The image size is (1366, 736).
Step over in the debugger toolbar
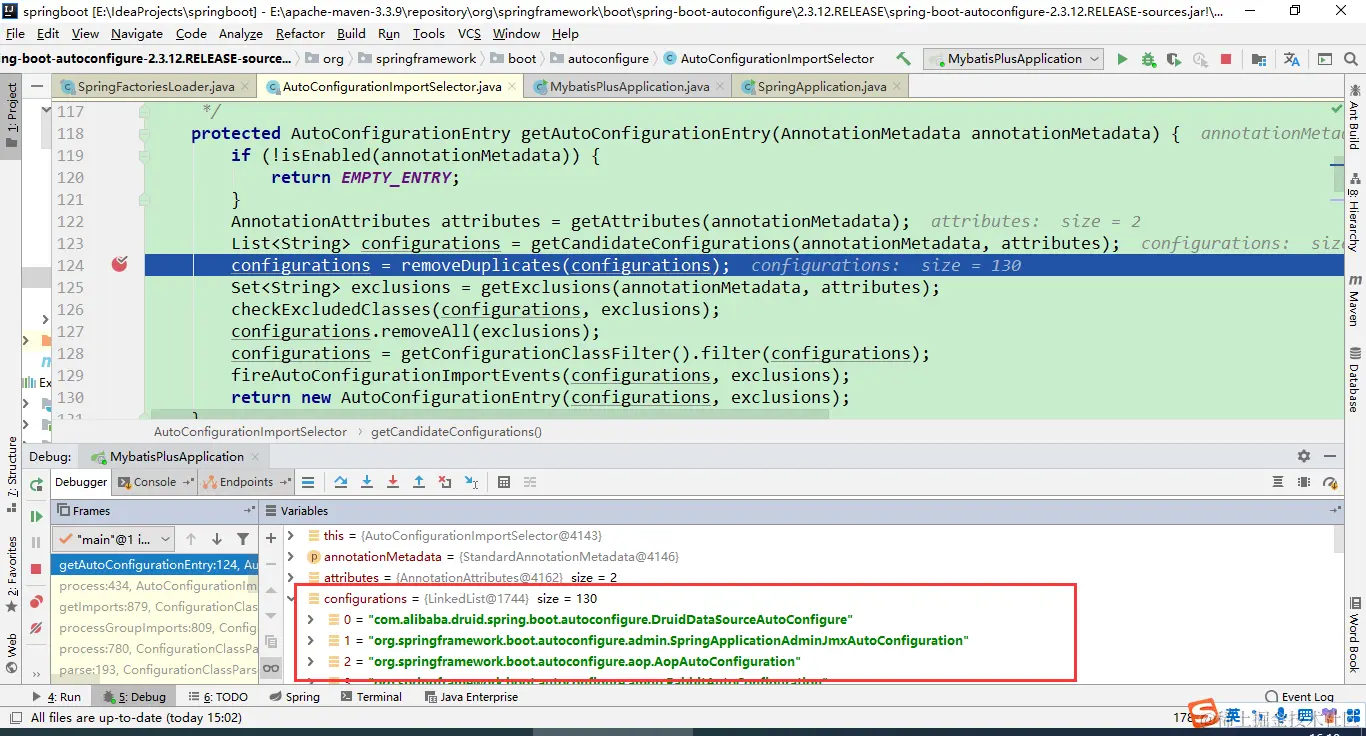(x=341, y=482)
